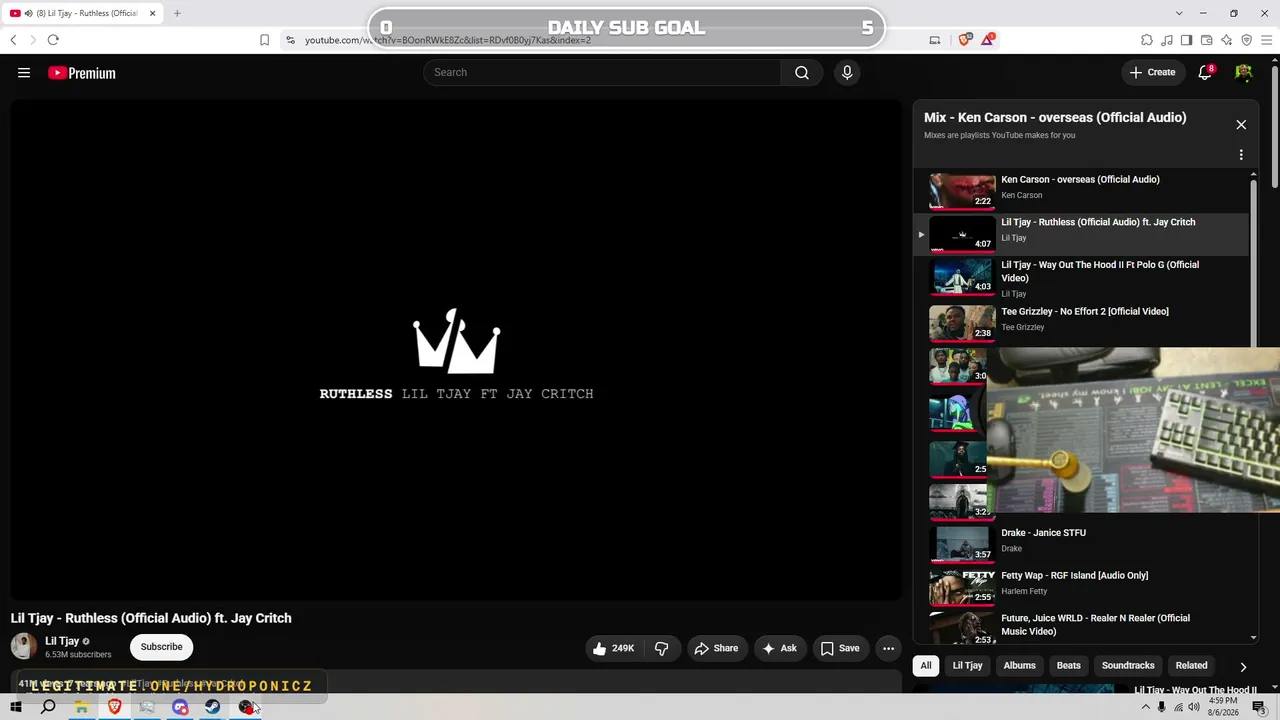
Task: Play Drake Janice STFU from mix
Action: (1081, 542)
